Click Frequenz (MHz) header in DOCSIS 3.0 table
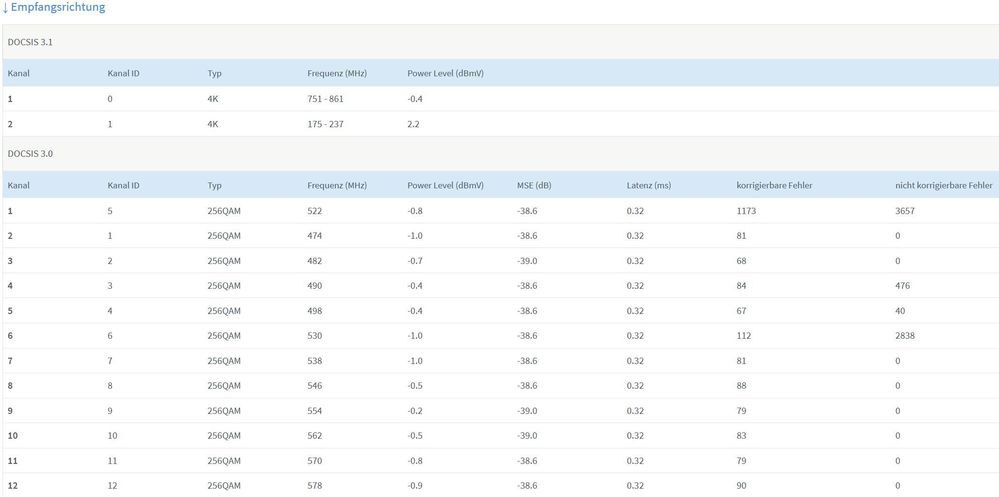The height and width of the screenshot is (497, 999). point(337,185)
